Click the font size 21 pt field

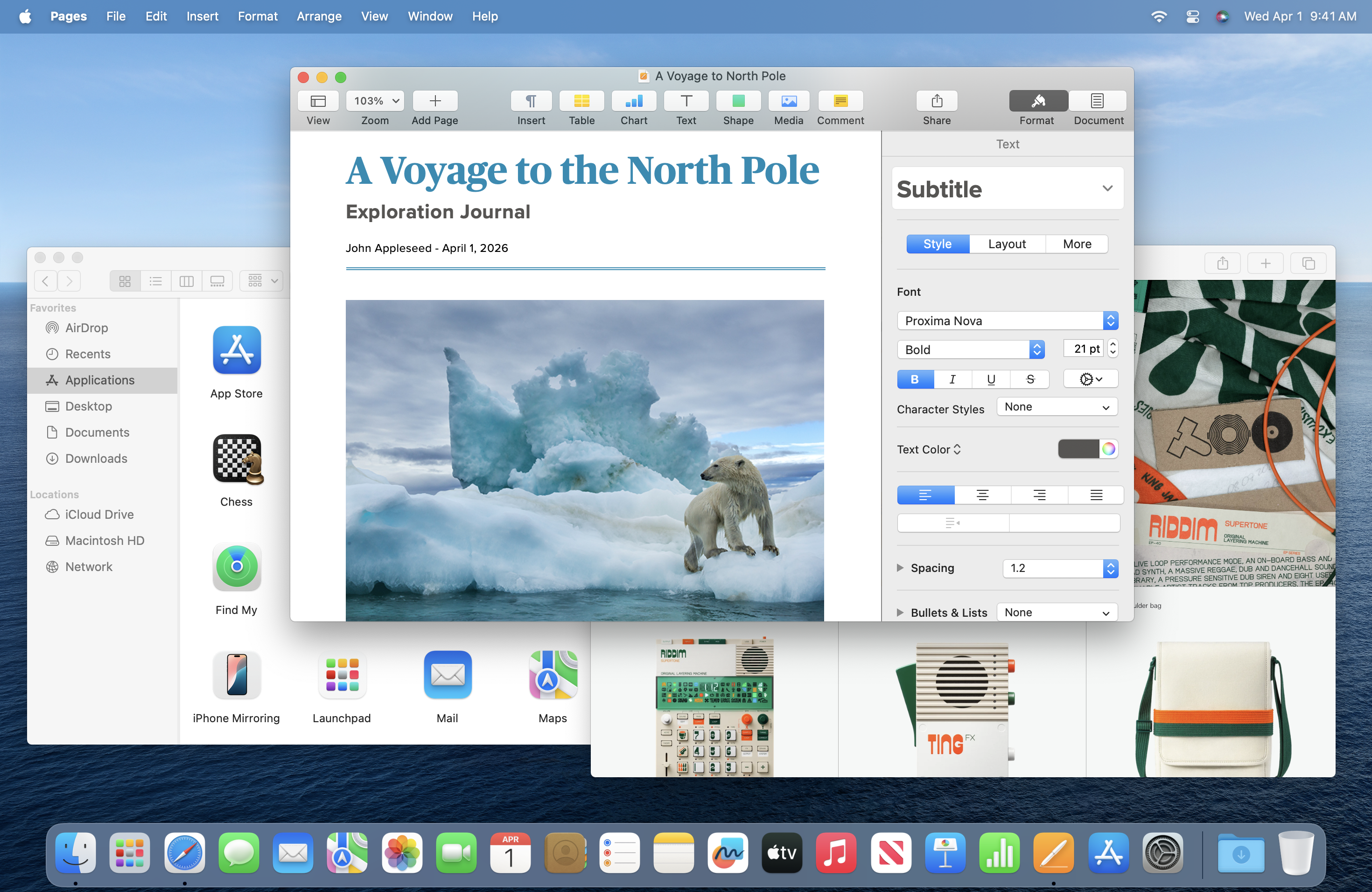(x=1083, y=348)
